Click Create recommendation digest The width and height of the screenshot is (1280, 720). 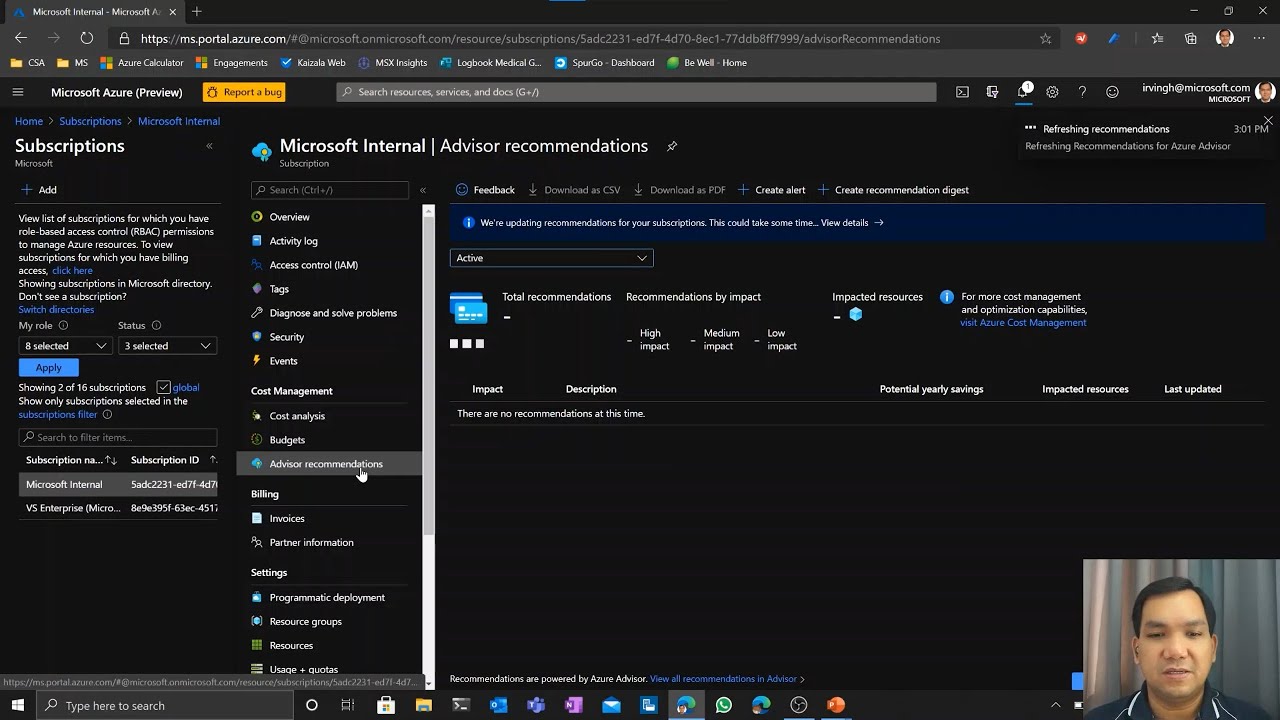[893, 190]
